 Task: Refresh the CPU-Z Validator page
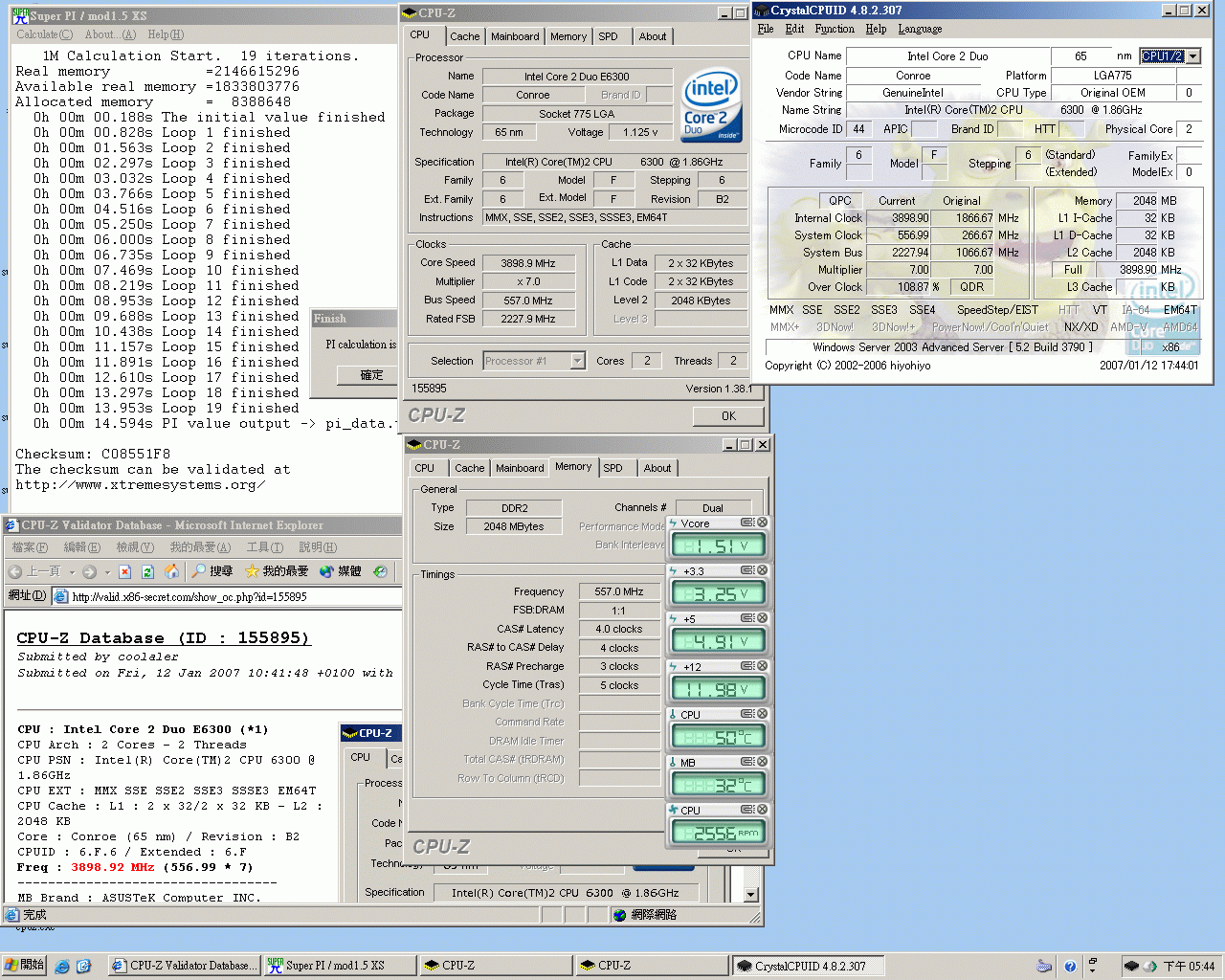click(x=147, y=571)
